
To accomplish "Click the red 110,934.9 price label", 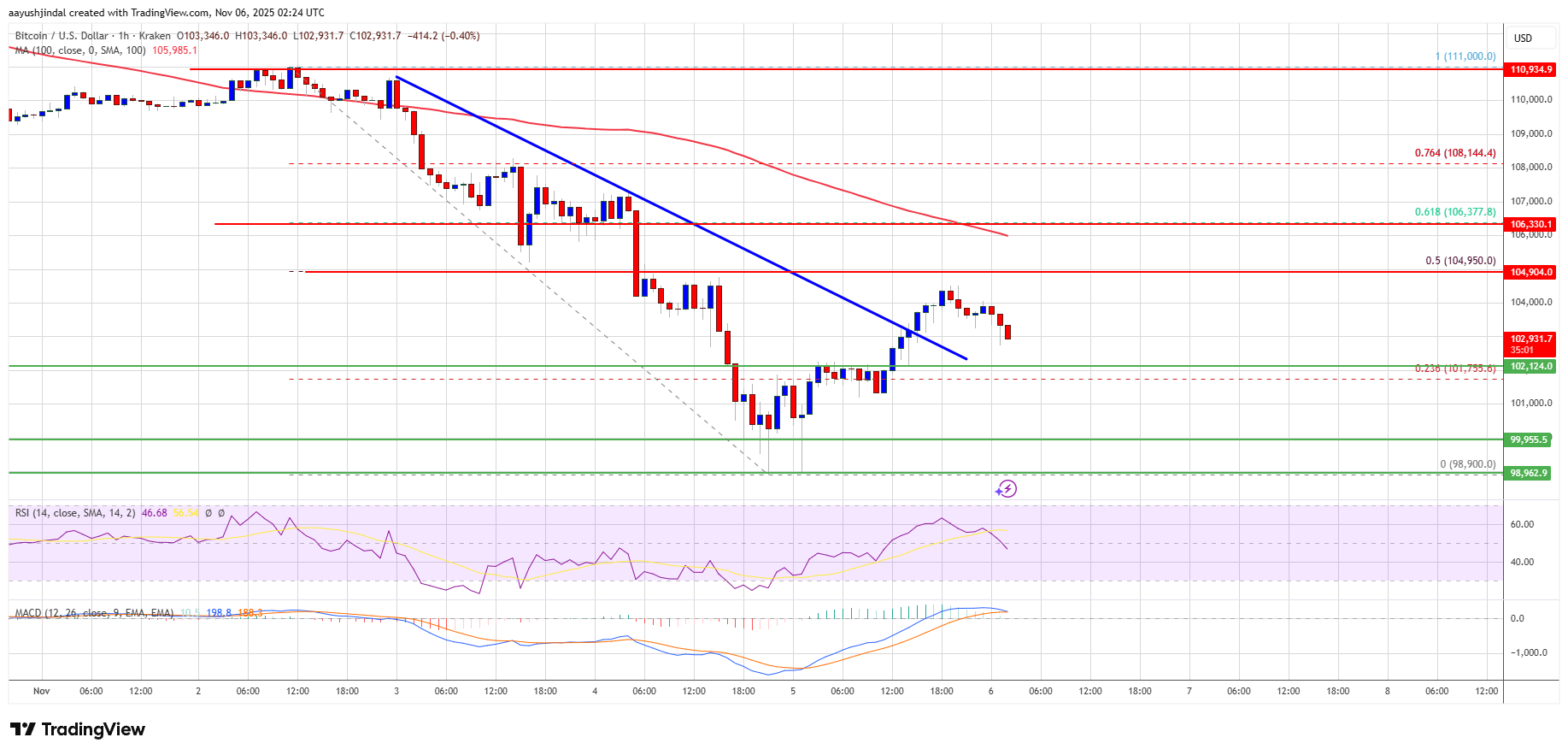I will [1530, 69].
